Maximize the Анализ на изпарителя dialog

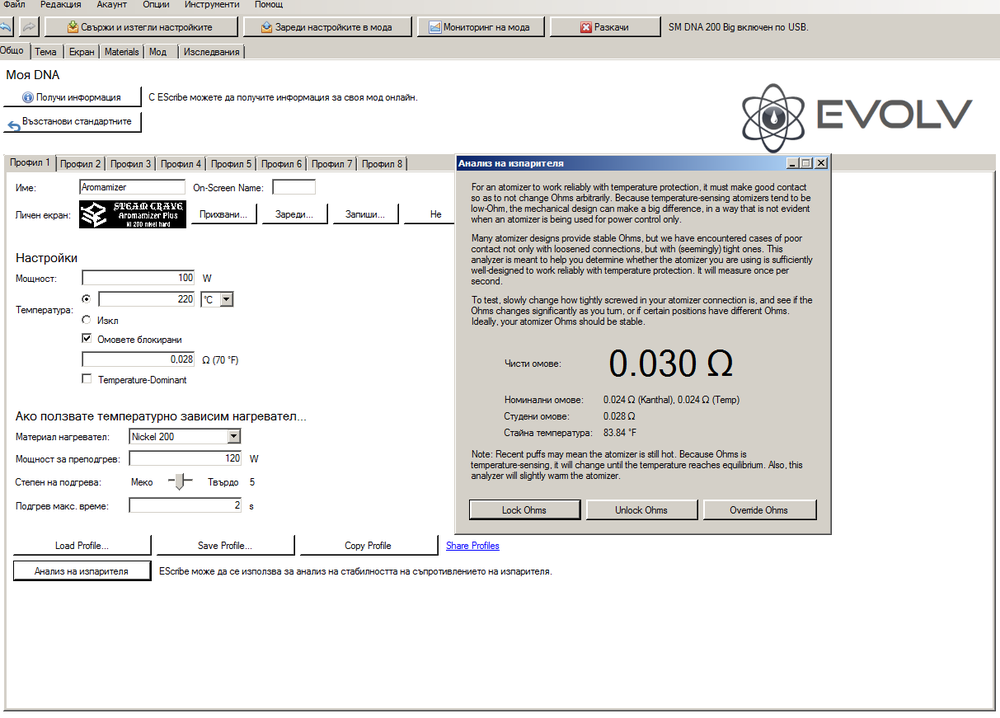(x=805, y=163)
